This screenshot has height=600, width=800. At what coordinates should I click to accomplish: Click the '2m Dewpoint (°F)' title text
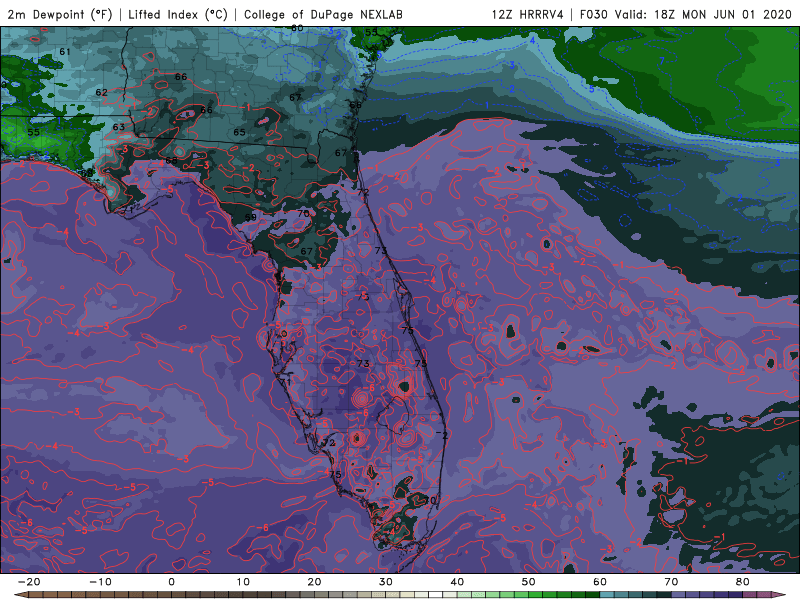click(60, 14)
